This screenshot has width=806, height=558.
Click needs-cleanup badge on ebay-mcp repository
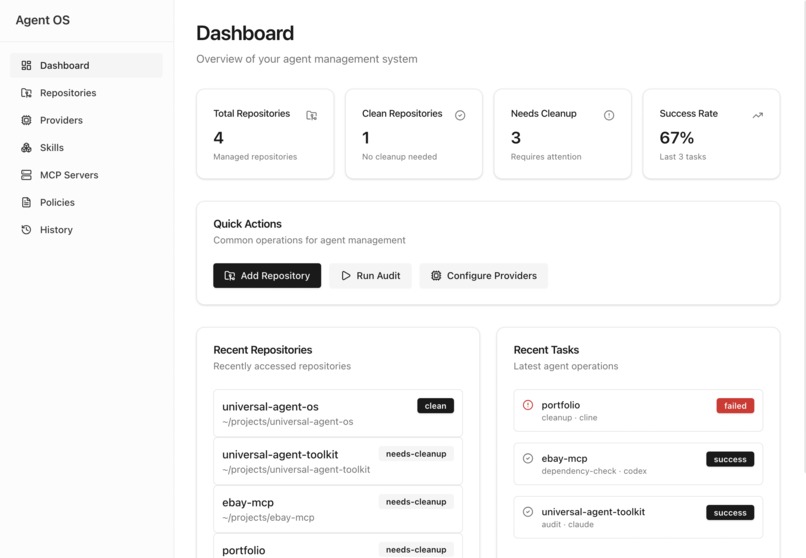pyautogui.click(x=416, y=501)
